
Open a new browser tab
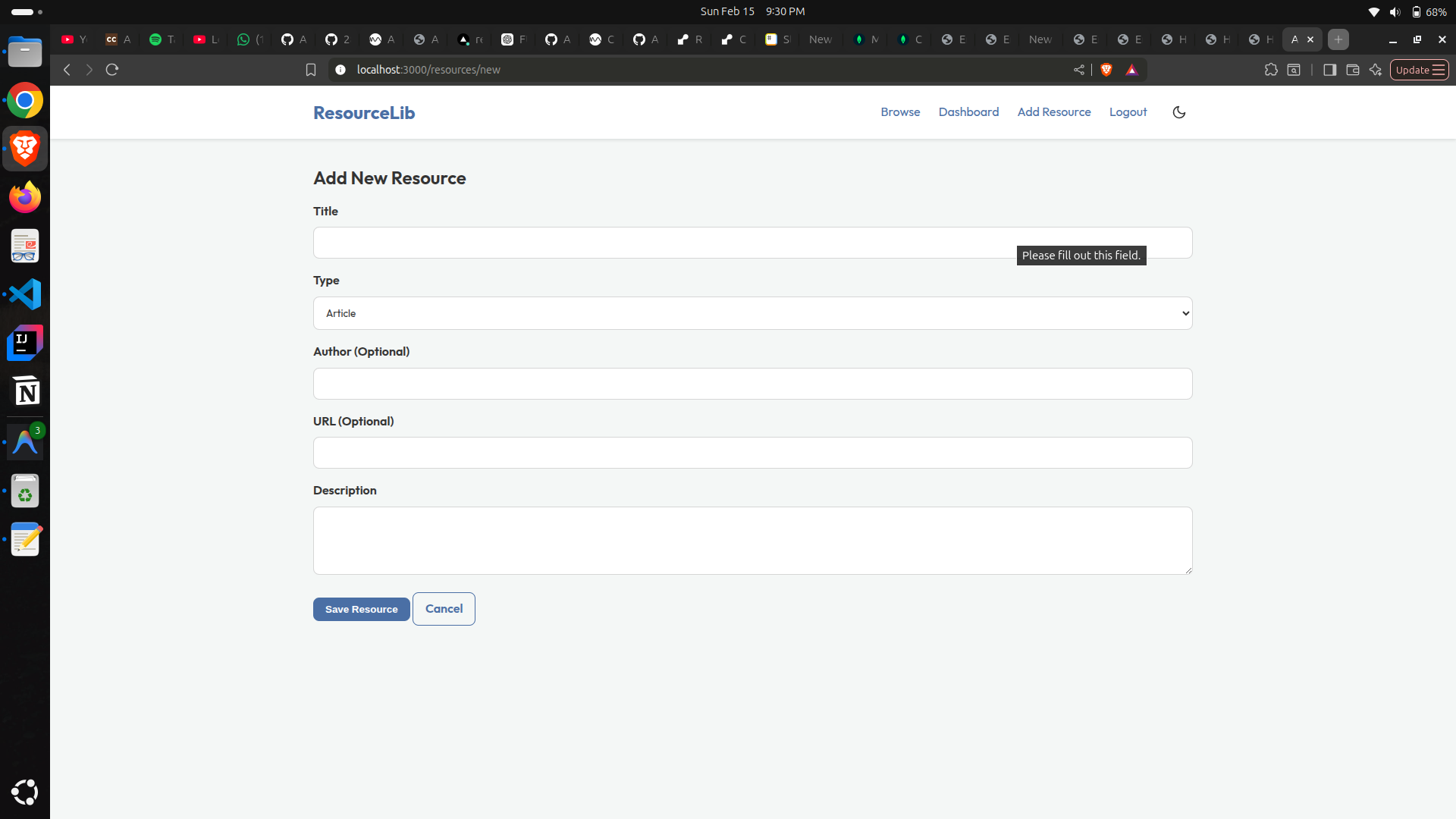[1338, 39]
